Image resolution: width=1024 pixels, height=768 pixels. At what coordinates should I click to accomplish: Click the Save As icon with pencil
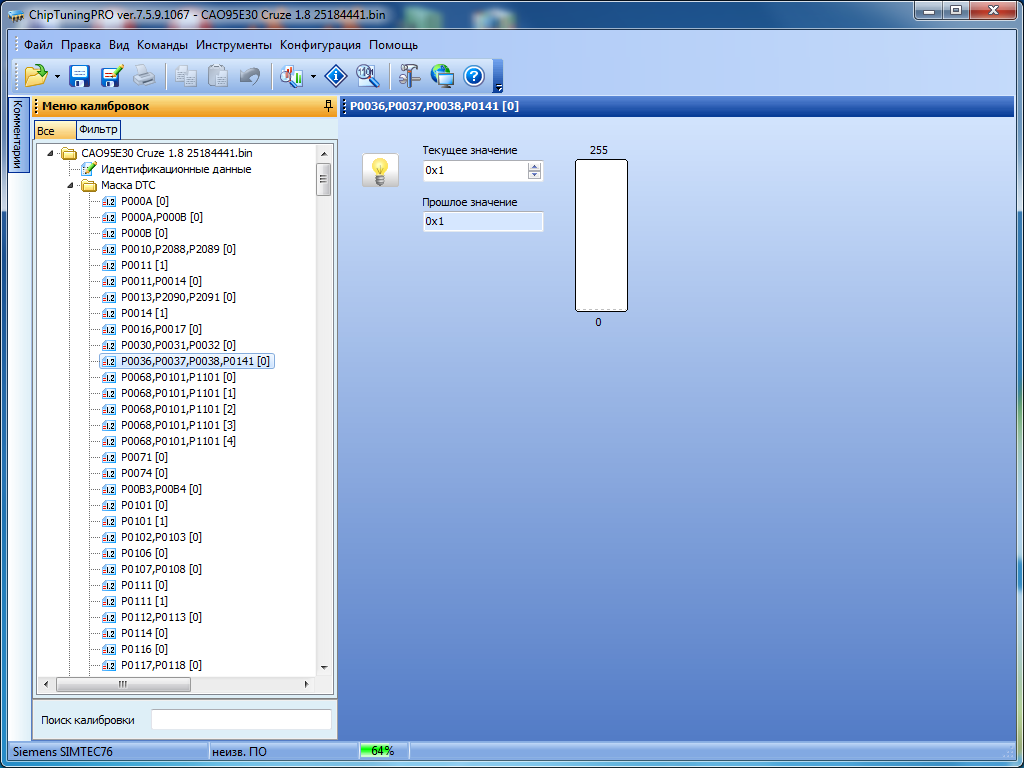(x=111, y=76)
